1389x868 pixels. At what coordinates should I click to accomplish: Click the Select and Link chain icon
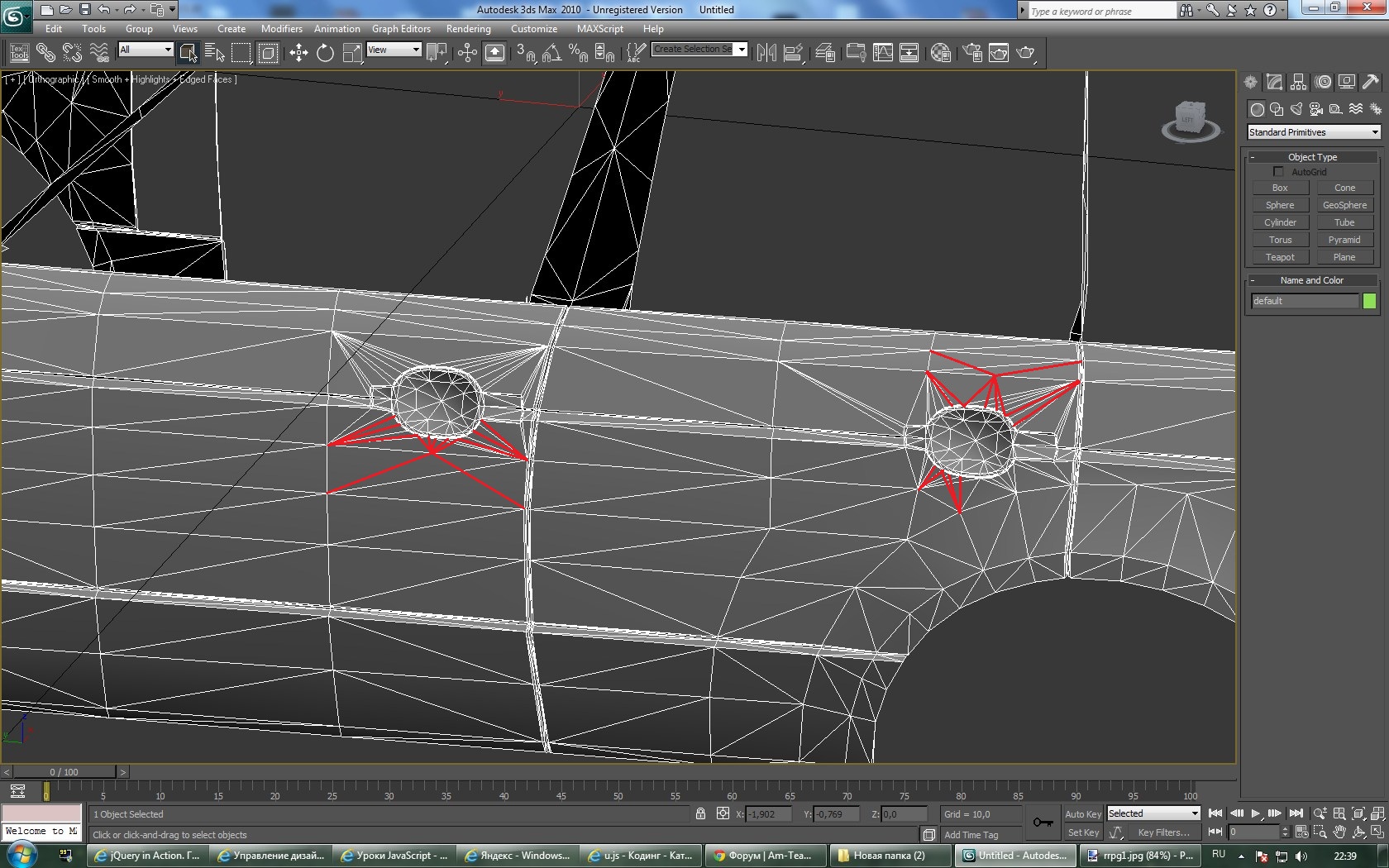click(45, 53)
